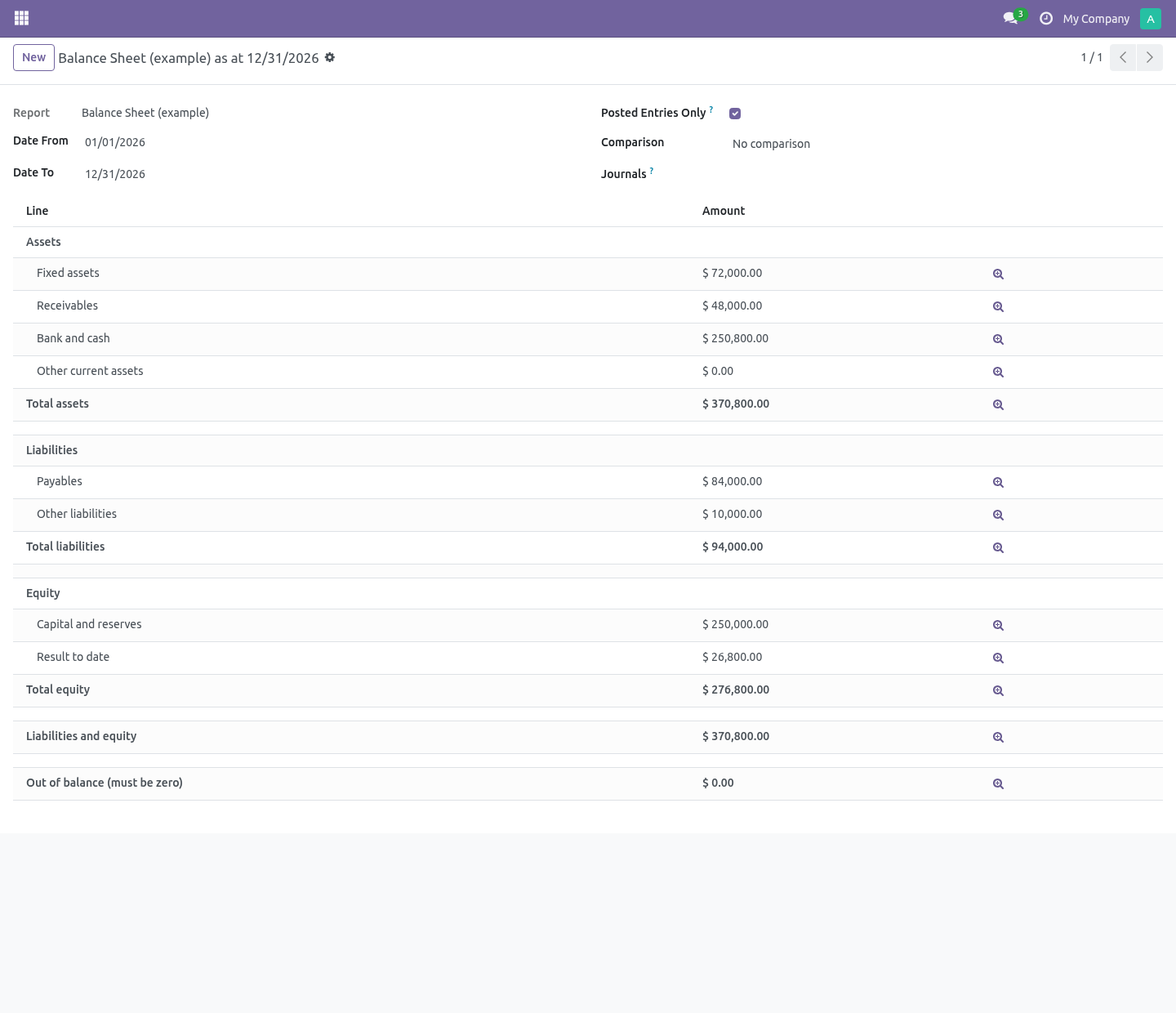Open the report actions gear menu
Image resolution: width=1176 pixels, height=1013 pixels.
(x=330, y=57)
